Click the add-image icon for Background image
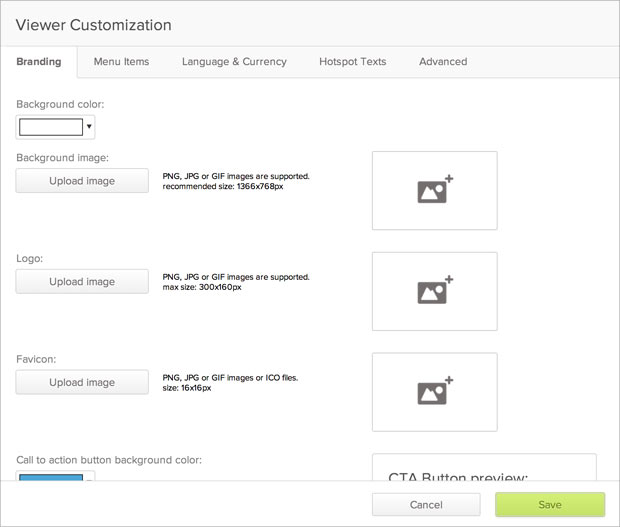The image size is (620, 527). point(435,190)
